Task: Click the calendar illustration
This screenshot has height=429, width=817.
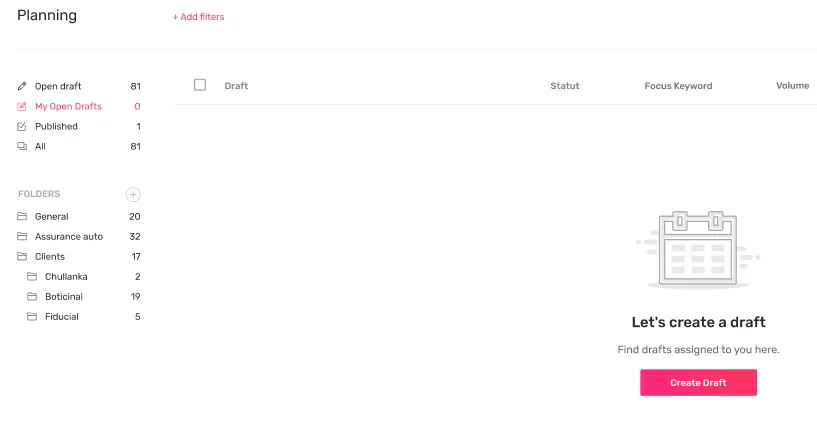Action: 698,250
